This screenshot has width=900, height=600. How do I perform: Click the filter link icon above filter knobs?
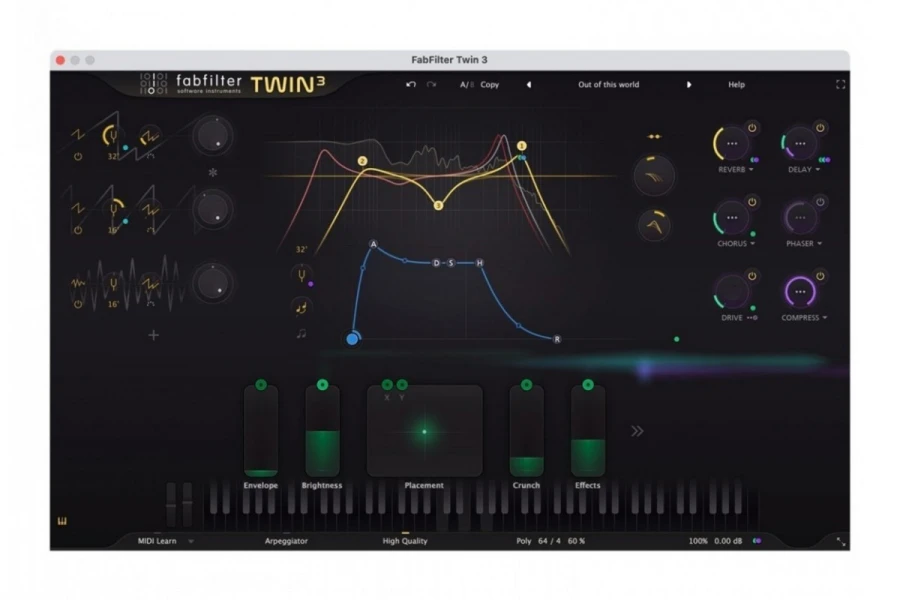click(654, 137)
